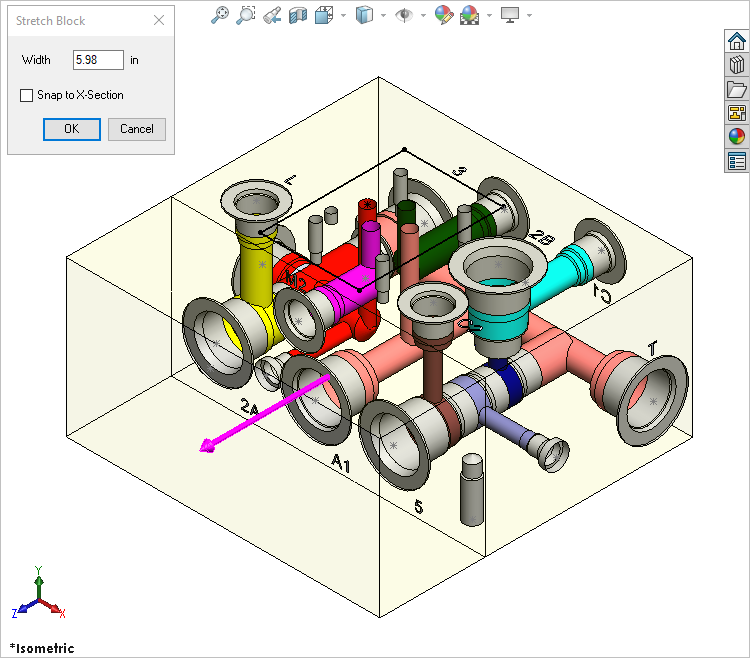This screenshot has height=658, width=750.
Task: Expand the Display Style dropdown arrow
Action: click(383, 15)
